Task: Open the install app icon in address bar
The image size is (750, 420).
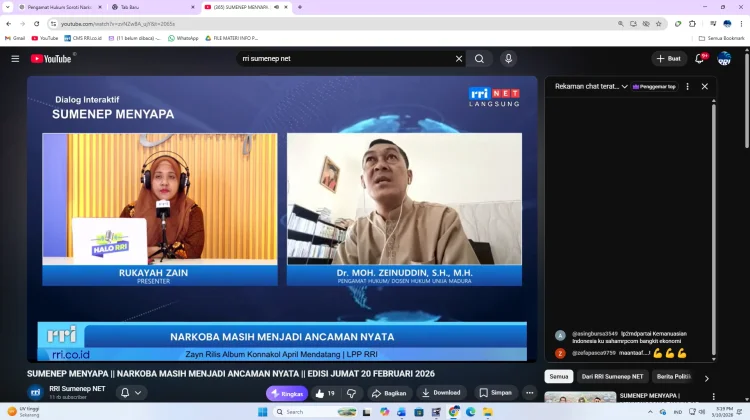Action: coord(633,23)
